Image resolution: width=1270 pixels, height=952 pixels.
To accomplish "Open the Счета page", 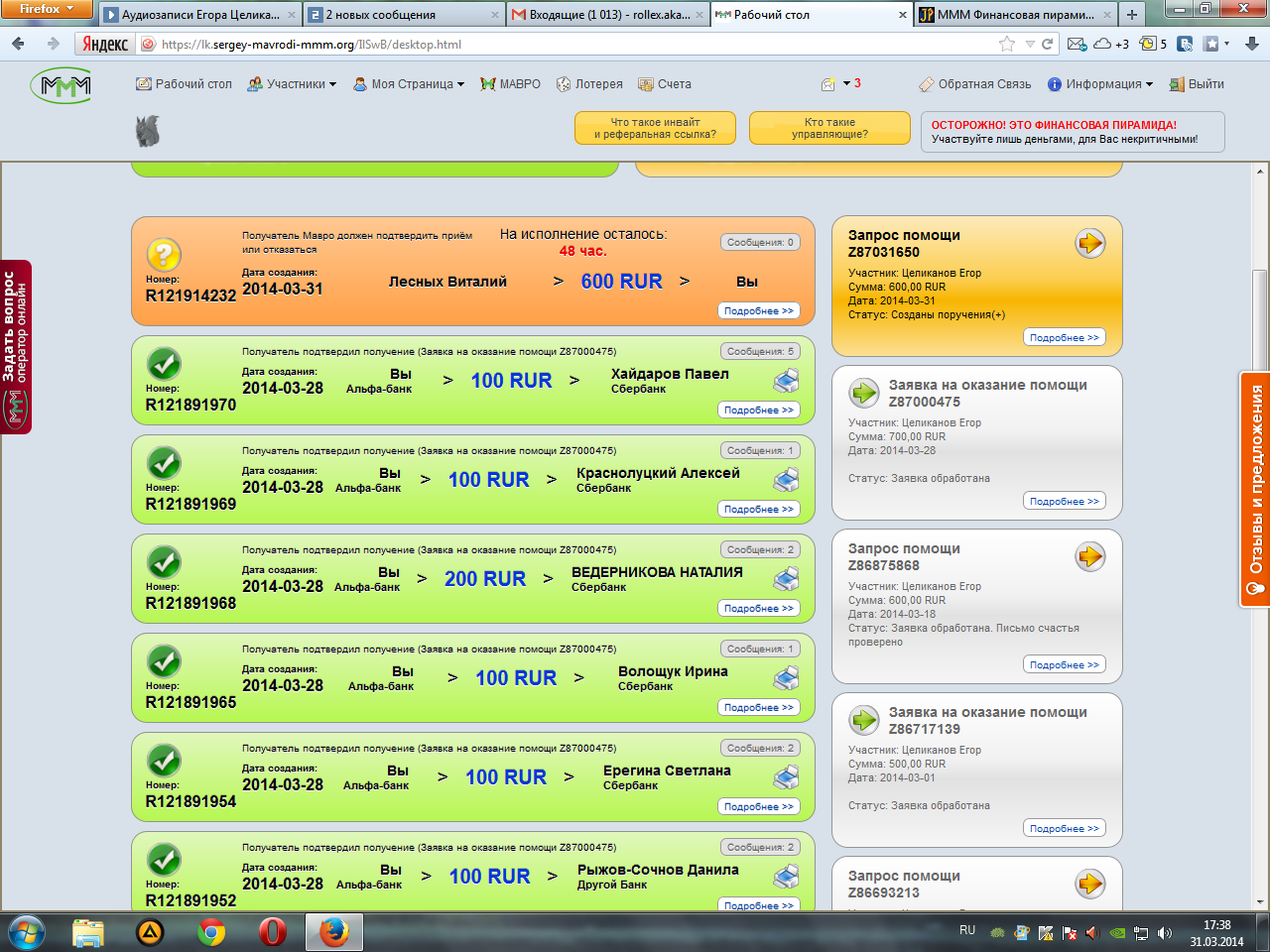I will point(665,84).
